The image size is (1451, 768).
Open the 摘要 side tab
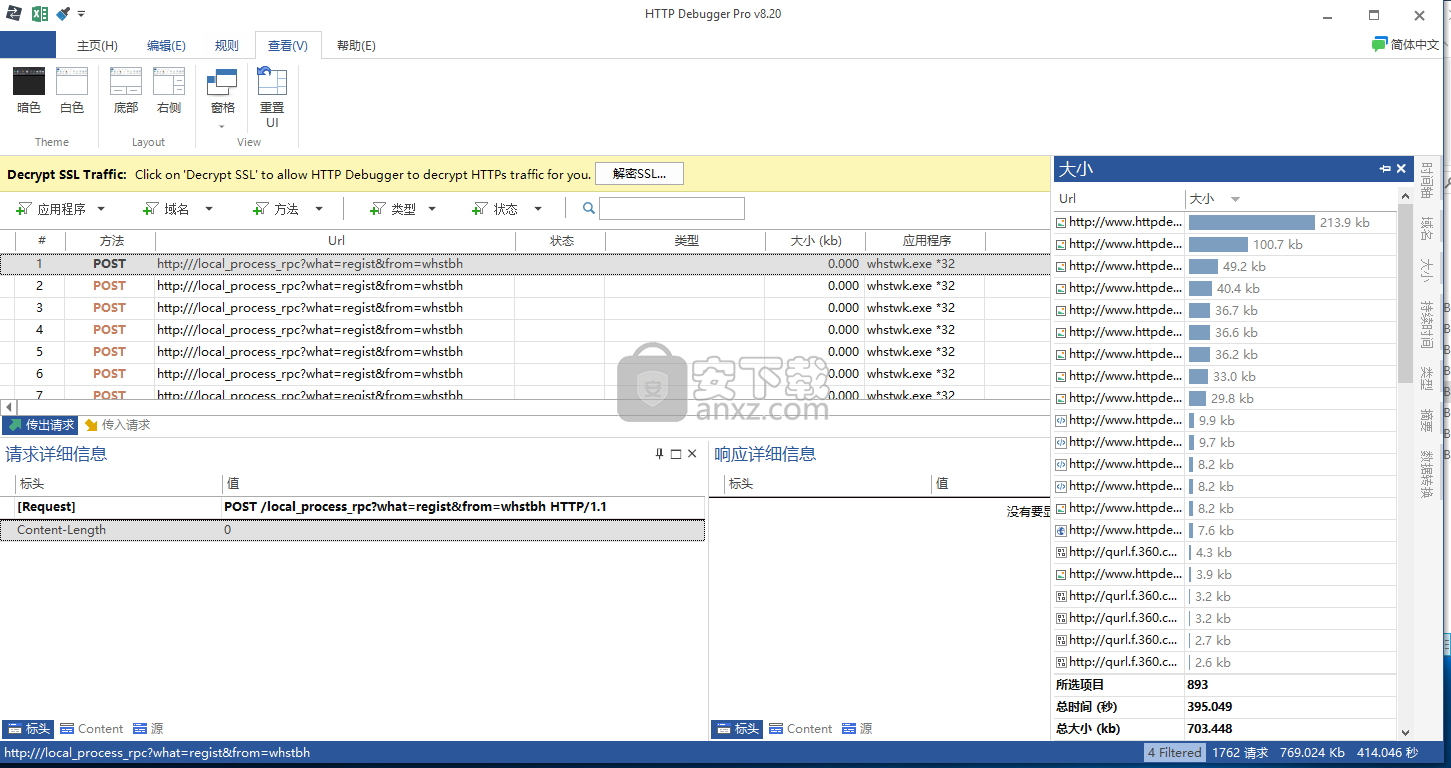click(1427, 420)
